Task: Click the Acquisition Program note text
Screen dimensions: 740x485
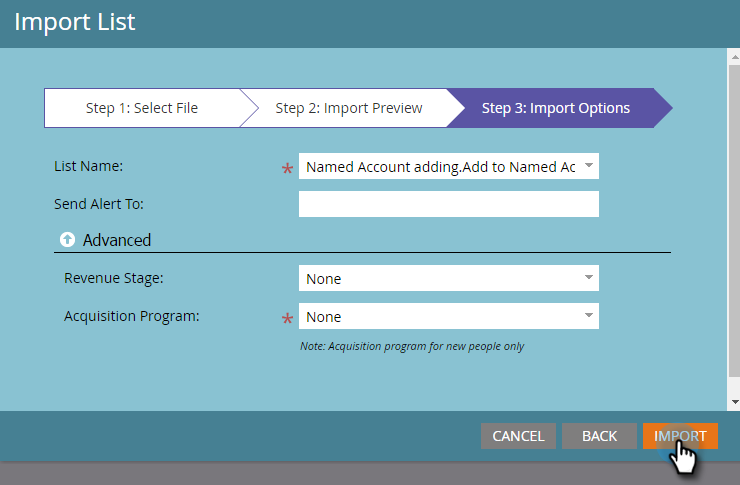Action: 412,346
